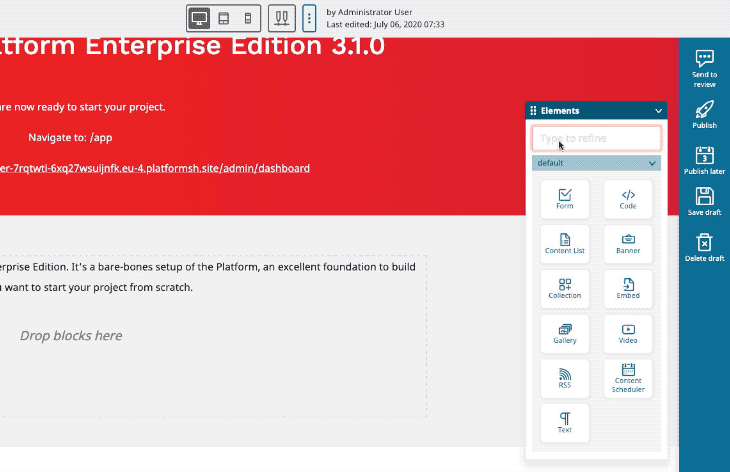This screenshot has width=730, height=472.
Task: Open Publish later calendar action
Action: 704,161
